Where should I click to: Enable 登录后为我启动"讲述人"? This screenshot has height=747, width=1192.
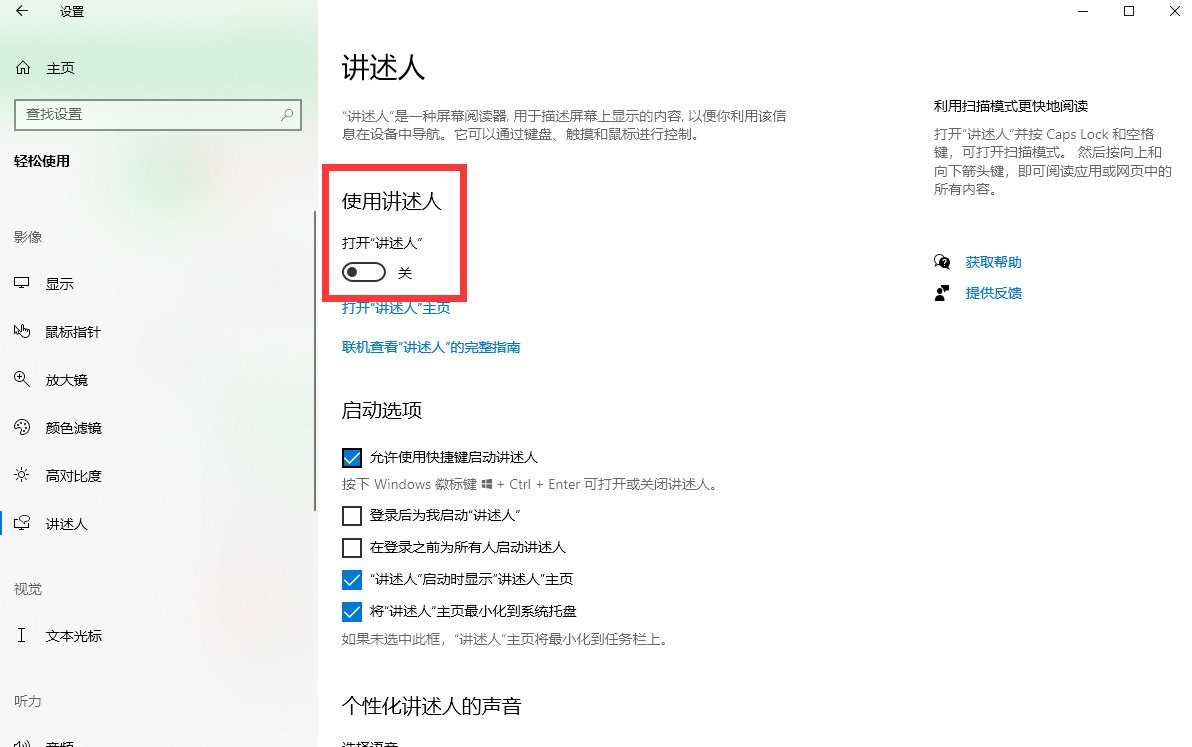[x=352, y=516]
